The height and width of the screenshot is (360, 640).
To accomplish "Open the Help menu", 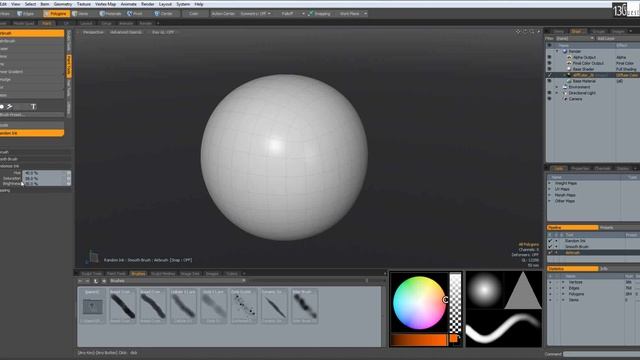I will 199,4.
